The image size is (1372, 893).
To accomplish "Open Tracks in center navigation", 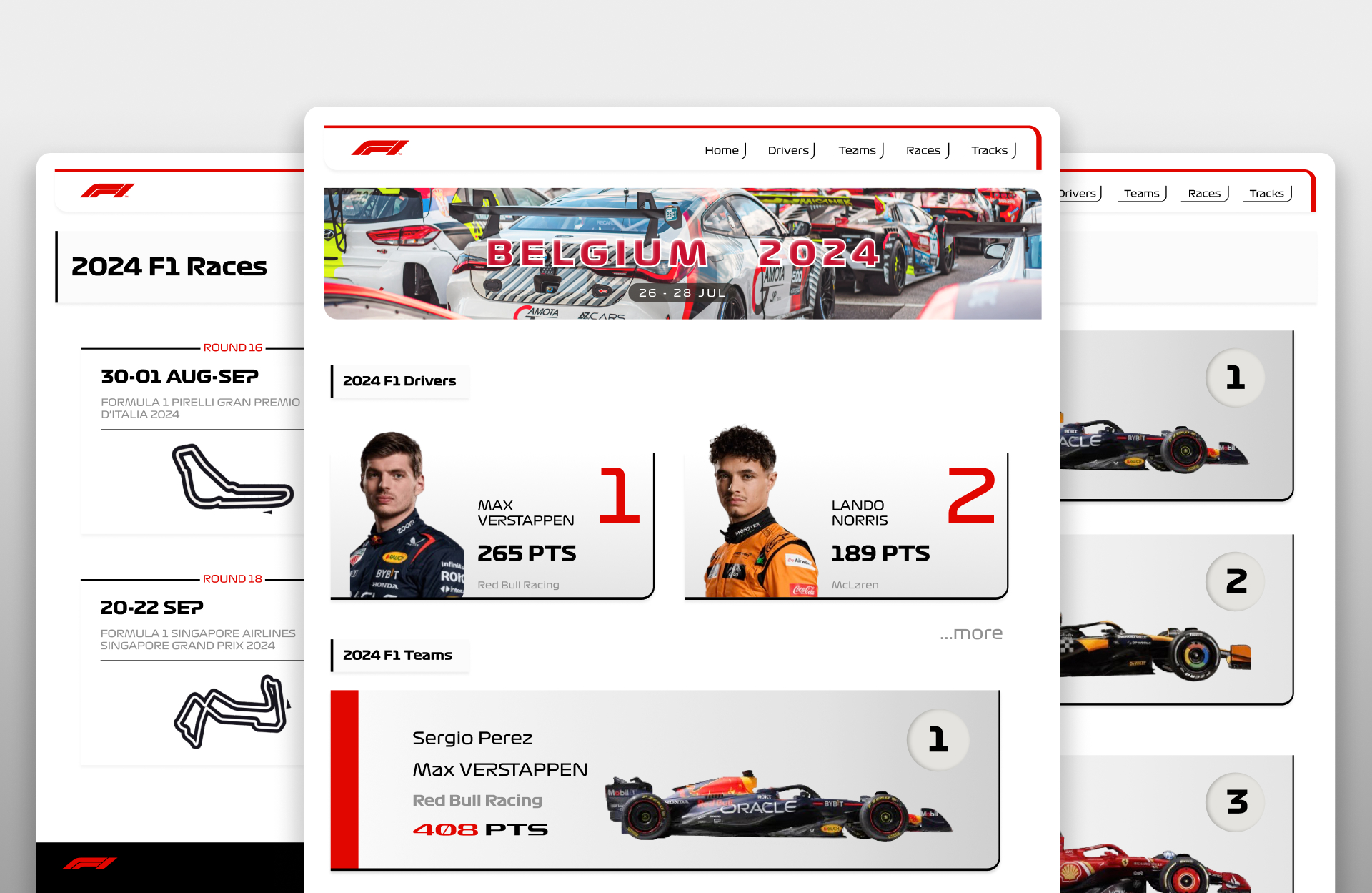I will (x=989, y=150).
